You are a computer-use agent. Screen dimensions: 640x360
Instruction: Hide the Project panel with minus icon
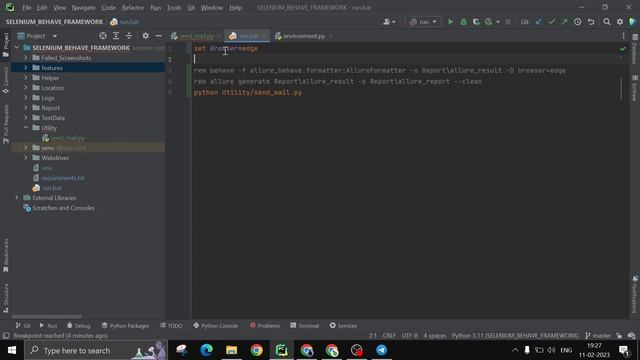[158, 36]
